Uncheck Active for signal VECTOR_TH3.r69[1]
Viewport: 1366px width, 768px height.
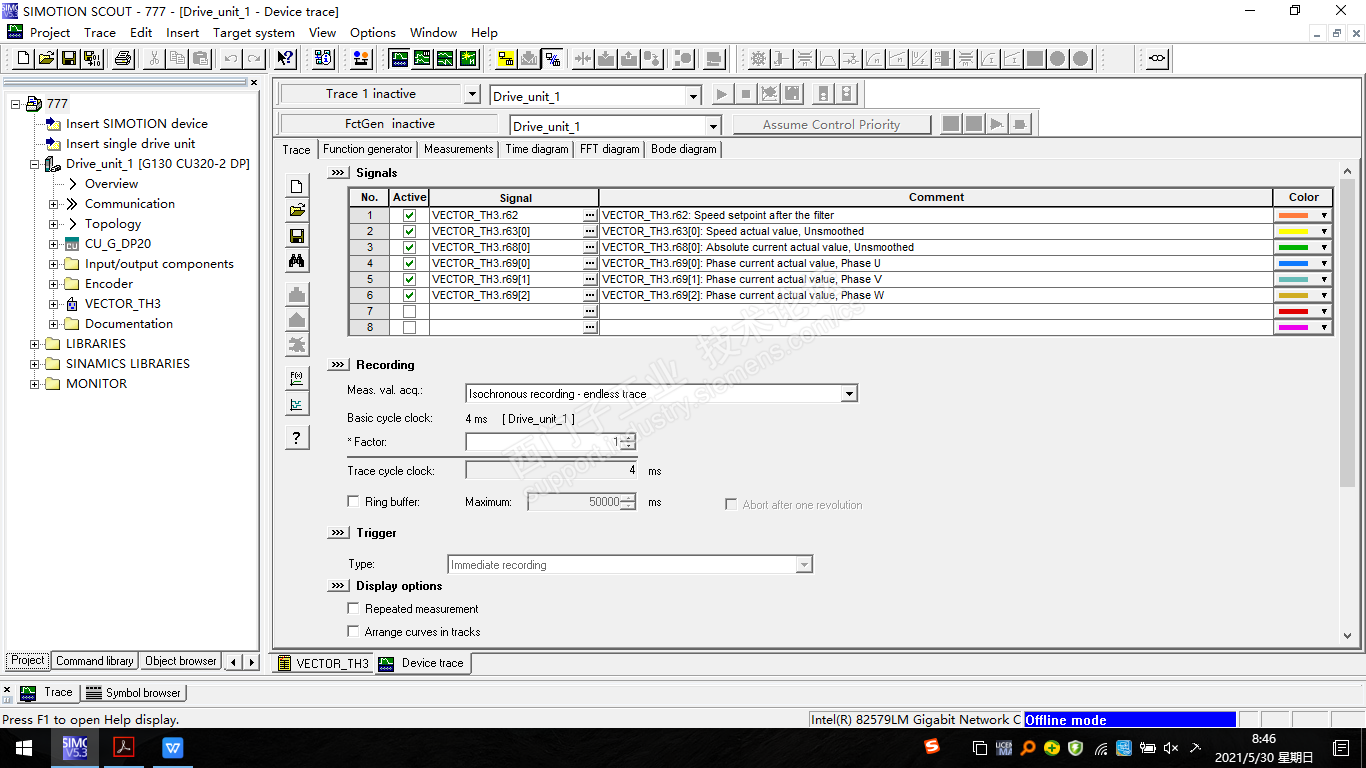point(409,279)
